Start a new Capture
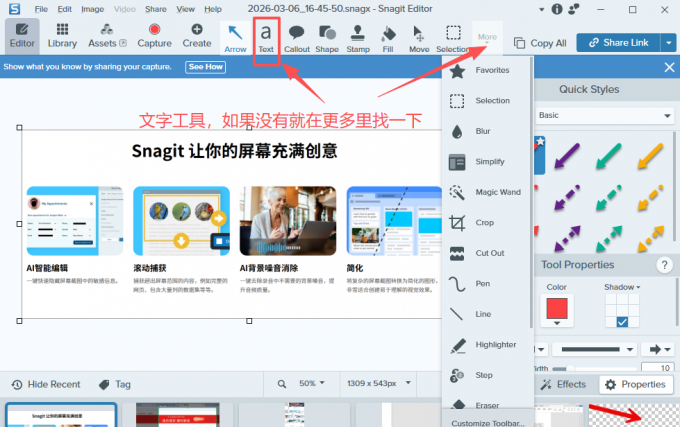Image resolution: width=680 pixels, height=427 pixels. [154, 36]
